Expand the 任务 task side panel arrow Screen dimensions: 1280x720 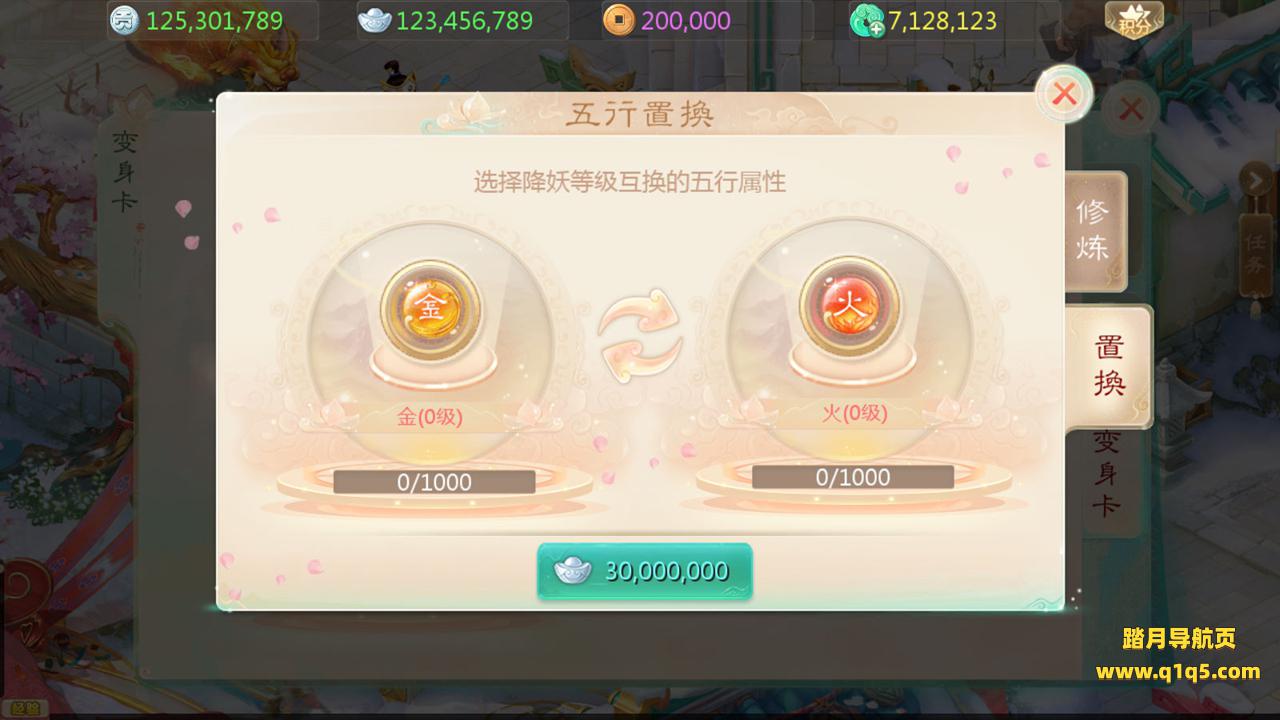(x=1254, y=180)
